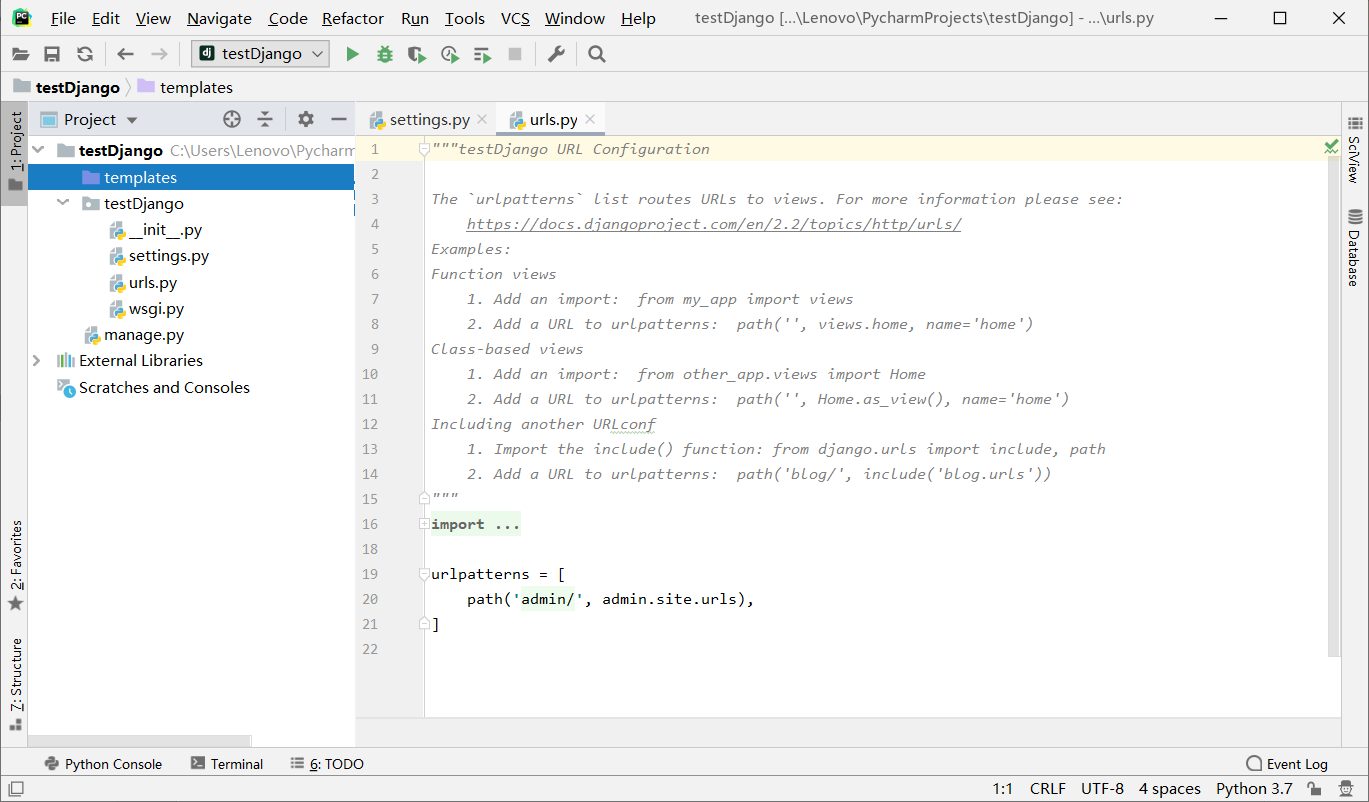Open the 6: TODO tool window
The width and height of the screenshot is (1369, 802).
(327, 763)
